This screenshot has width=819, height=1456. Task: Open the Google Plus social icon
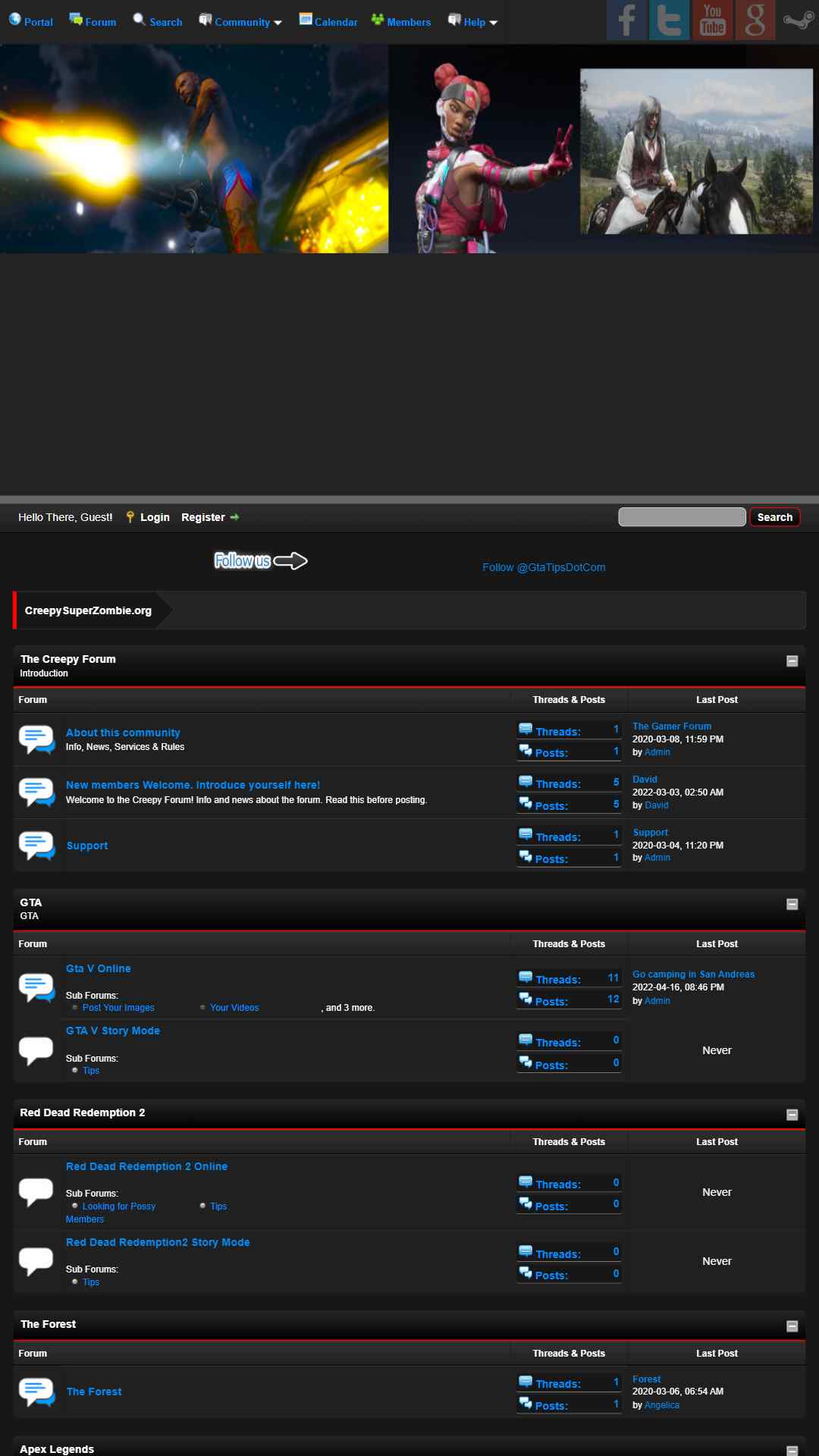(x=755, y=20)
